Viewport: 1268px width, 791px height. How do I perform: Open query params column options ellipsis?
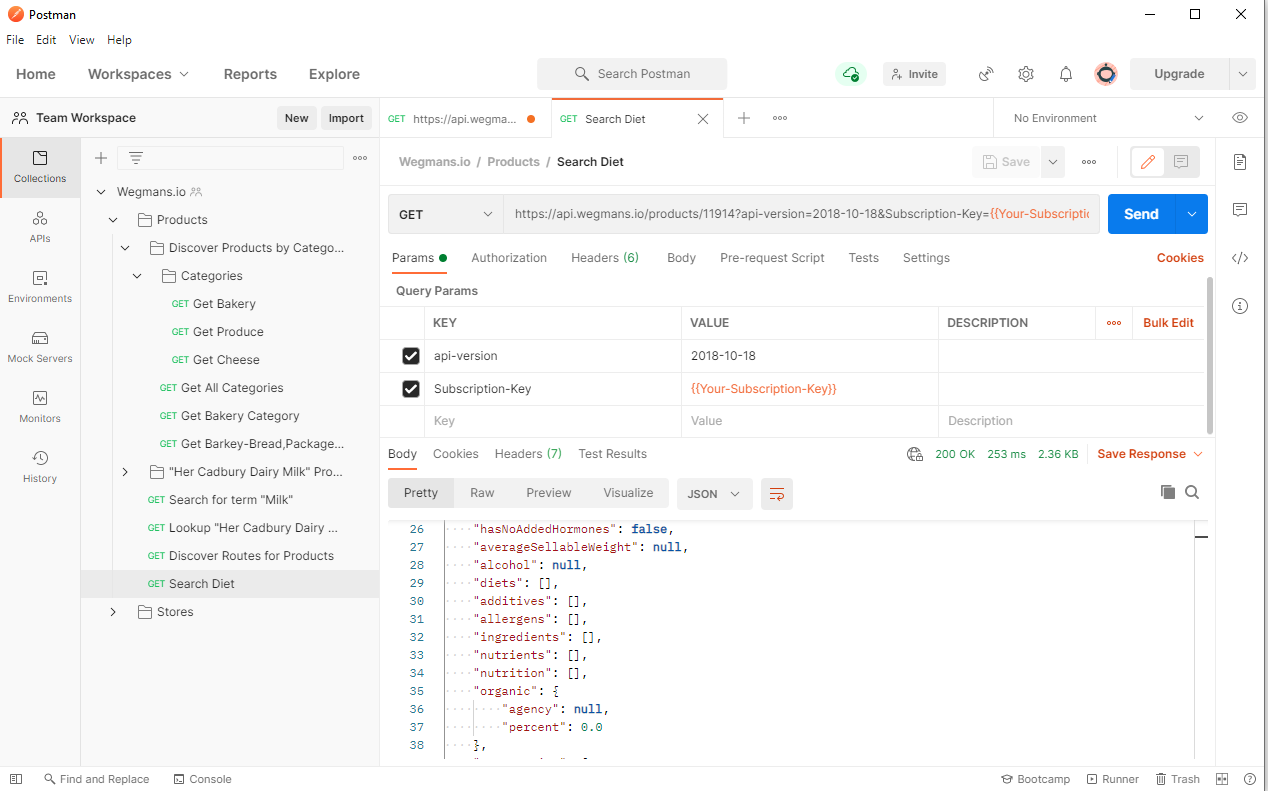point(1114,323)
